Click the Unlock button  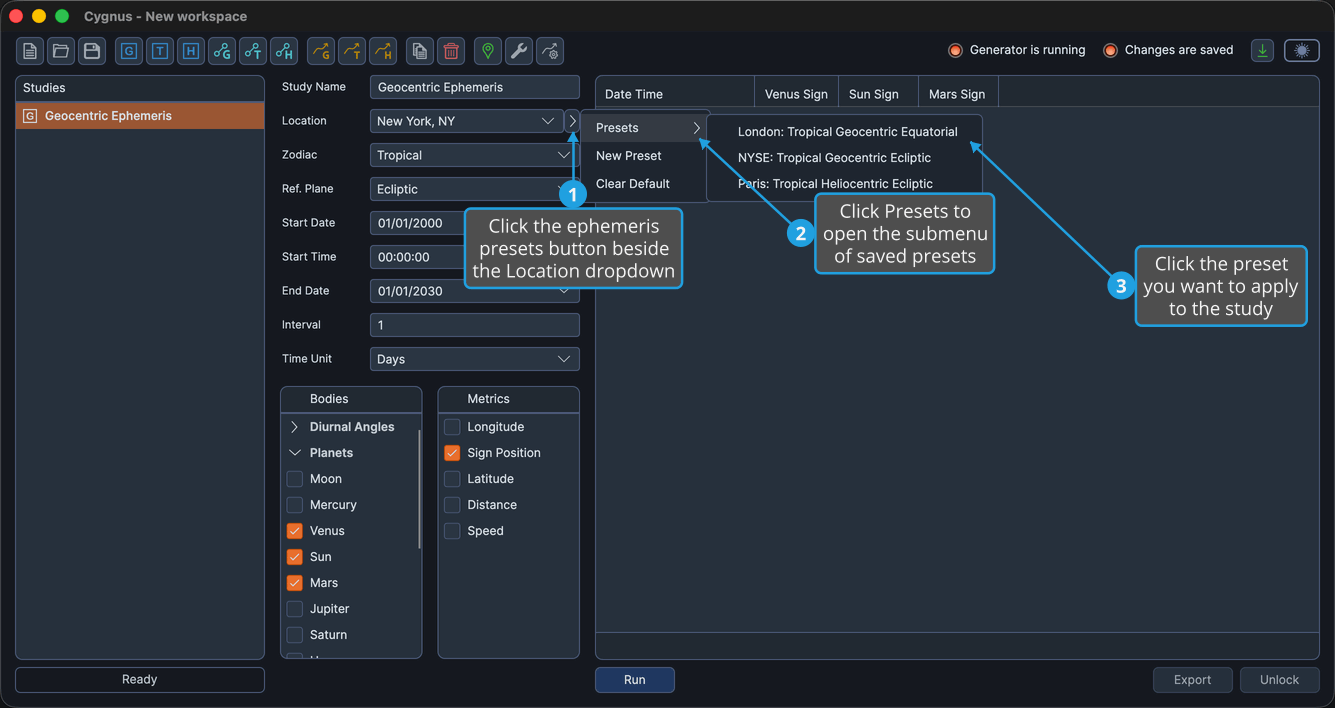tap(1280, 680)
